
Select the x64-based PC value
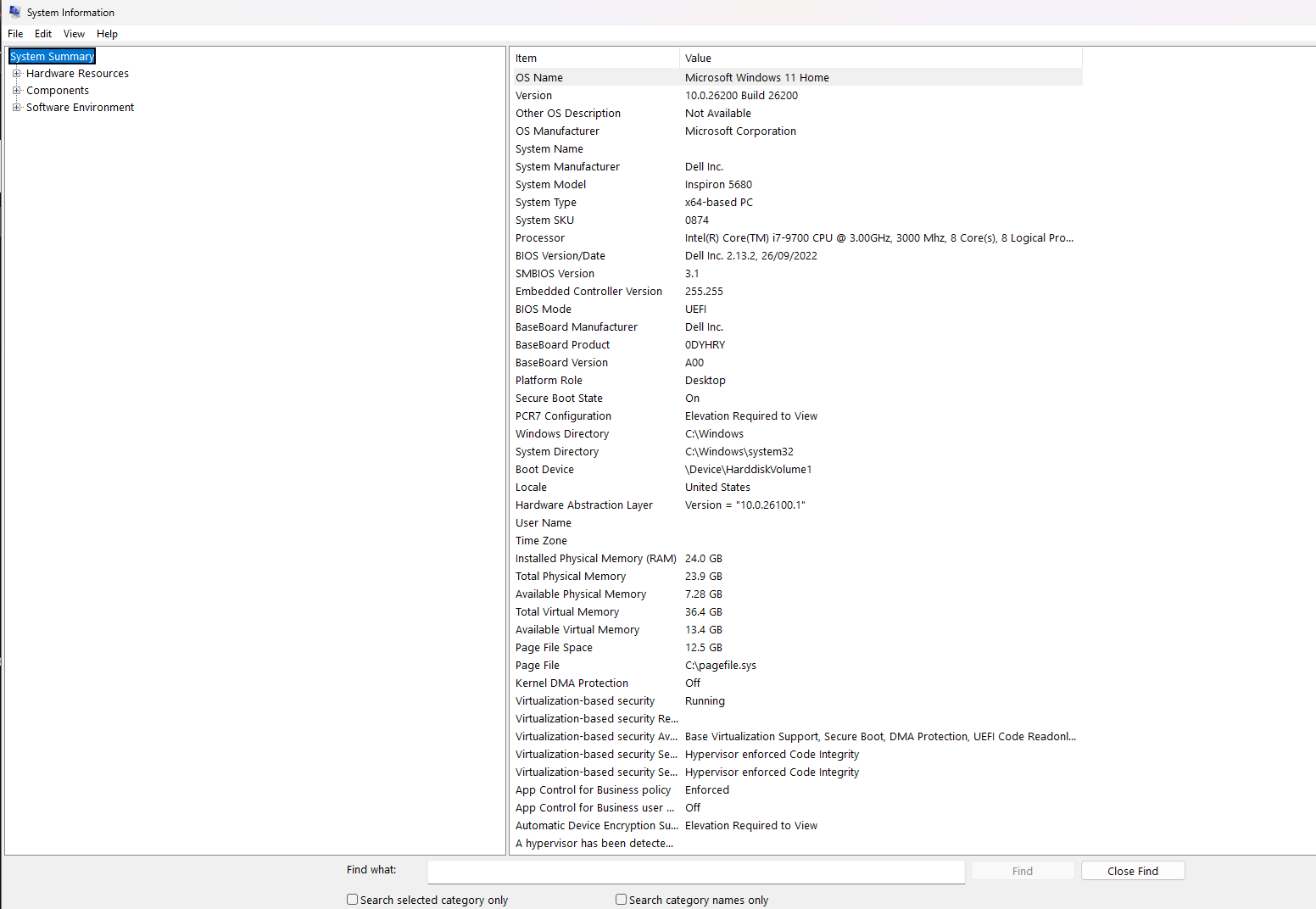click(719, 203)
